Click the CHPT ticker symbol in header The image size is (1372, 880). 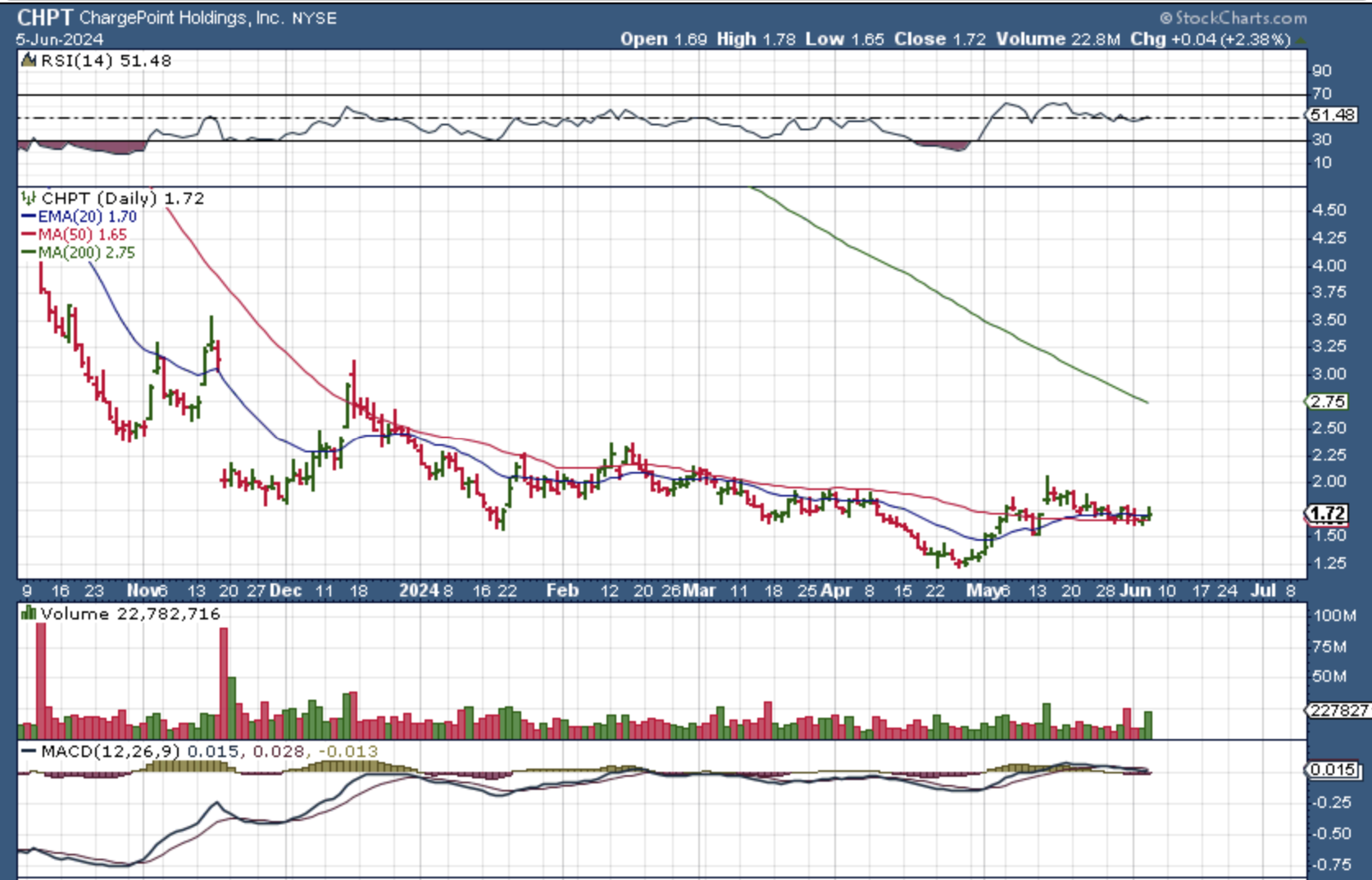(45, 17)
